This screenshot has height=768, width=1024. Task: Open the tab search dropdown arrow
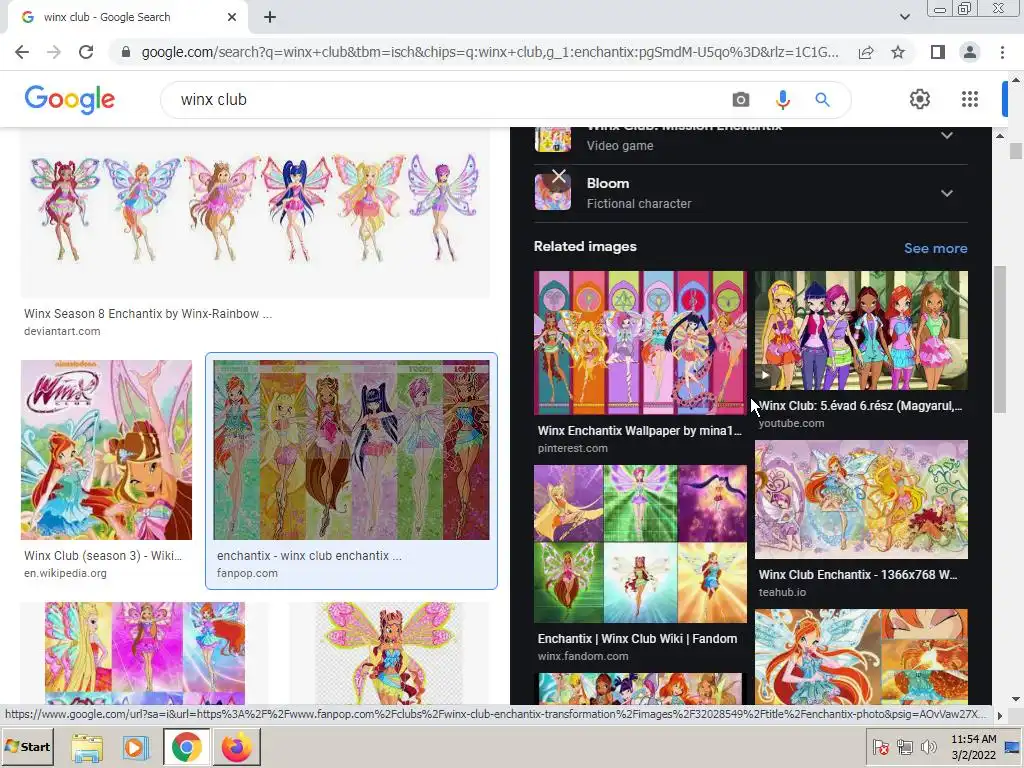[x=904, y=17]
